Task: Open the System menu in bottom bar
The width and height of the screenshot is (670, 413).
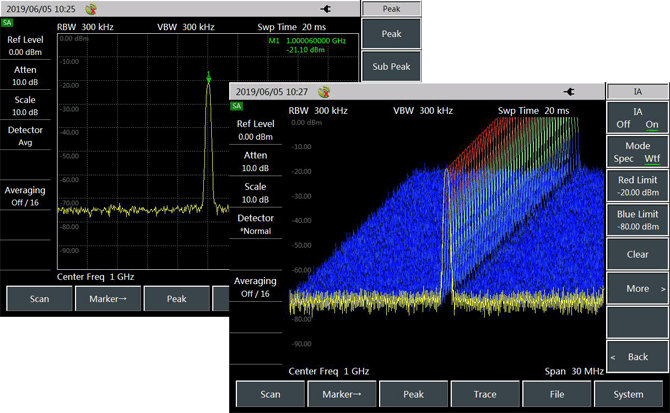Action: (x=629, y=394)
